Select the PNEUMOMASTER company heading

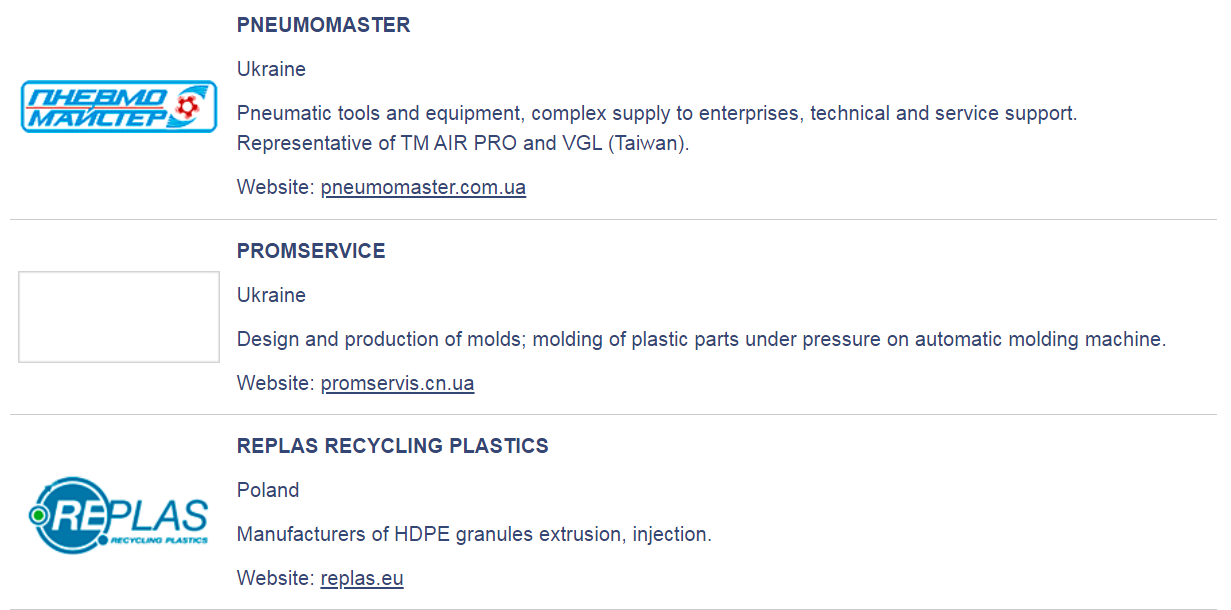tap(323, 25)
